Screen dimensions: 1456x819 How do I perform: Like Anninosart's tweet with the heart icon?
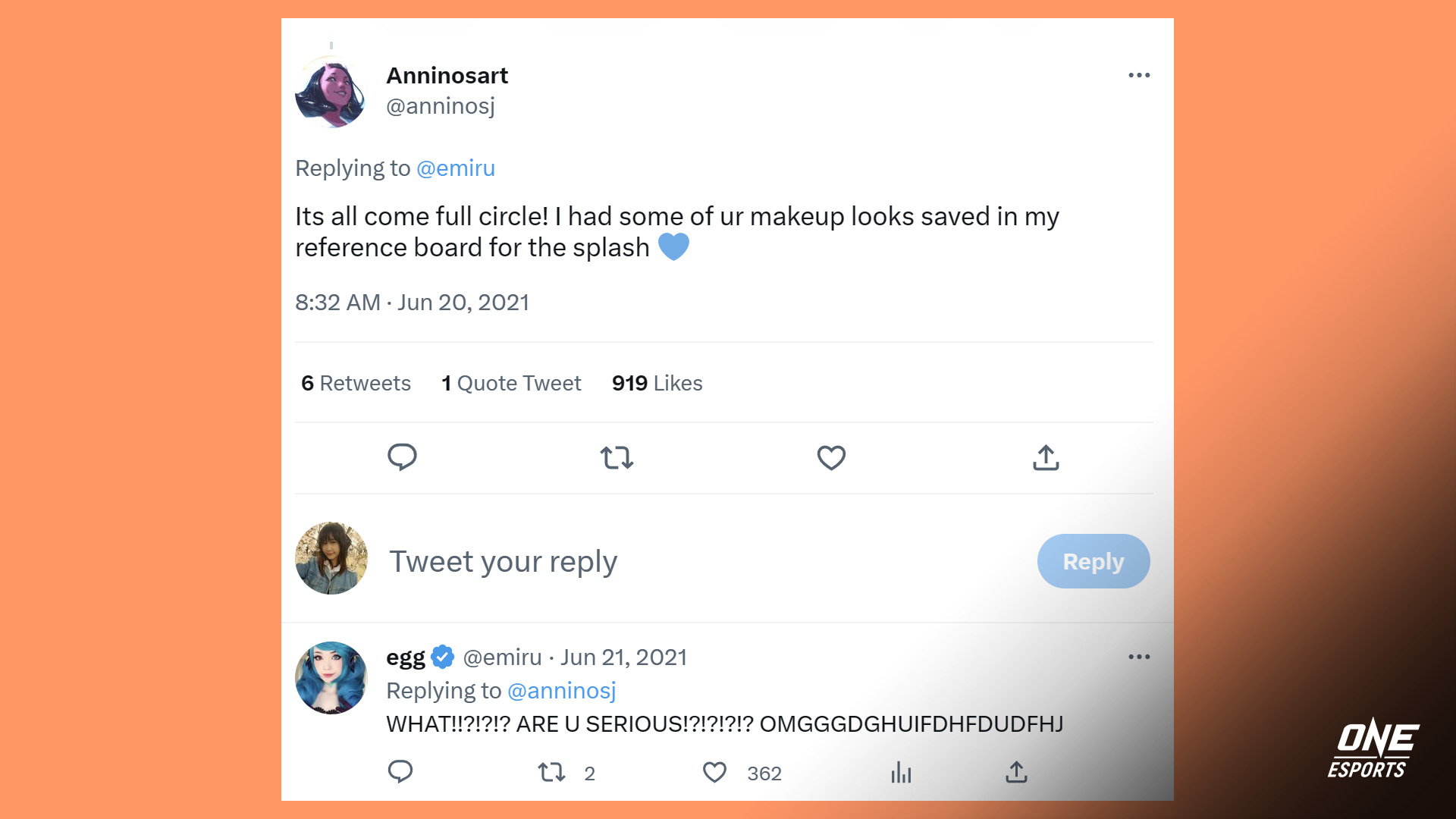coord(831,457)
